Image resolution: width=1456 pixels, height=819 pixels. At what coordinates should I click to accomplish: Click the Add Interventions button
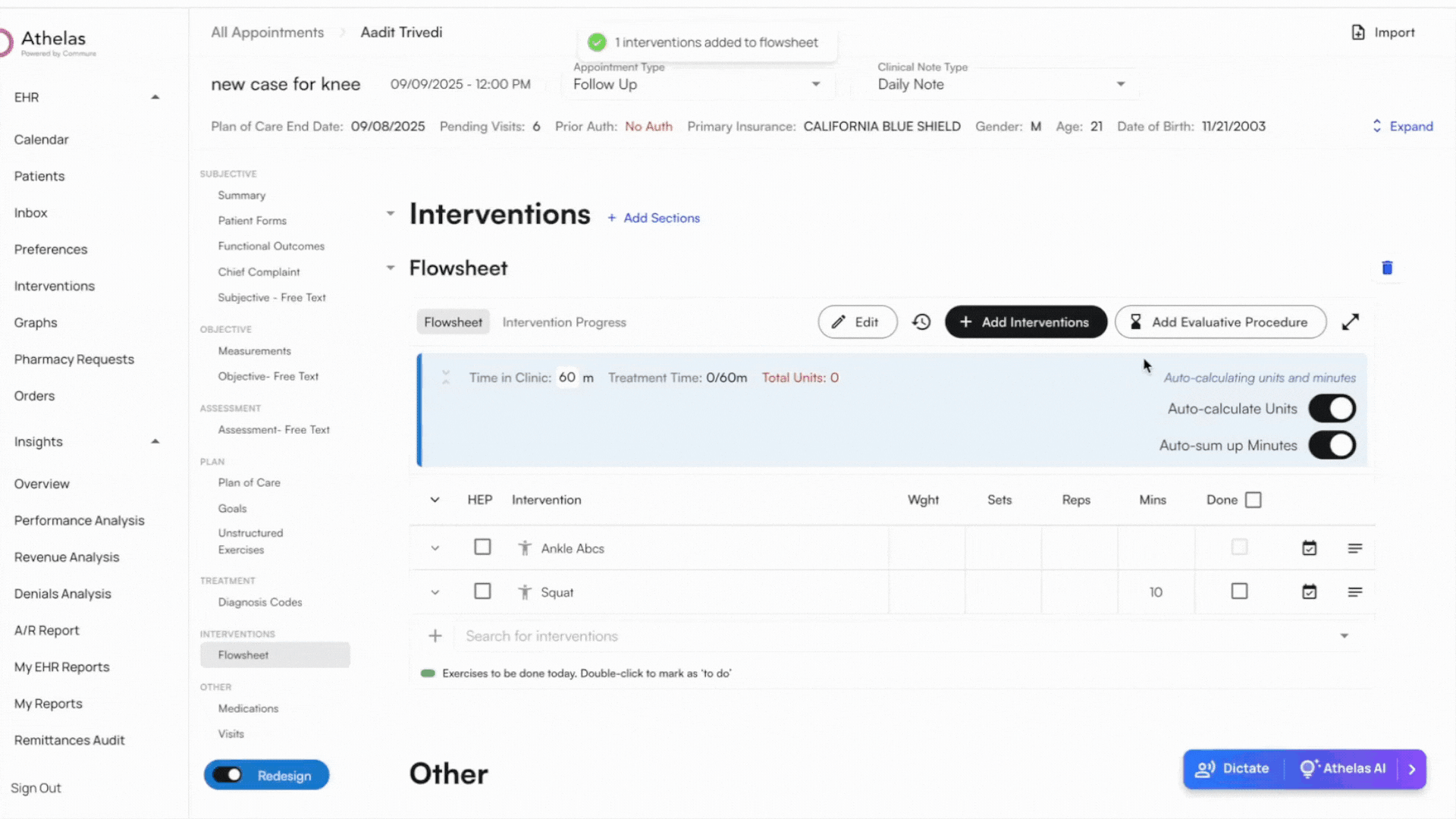(1025, 322)
